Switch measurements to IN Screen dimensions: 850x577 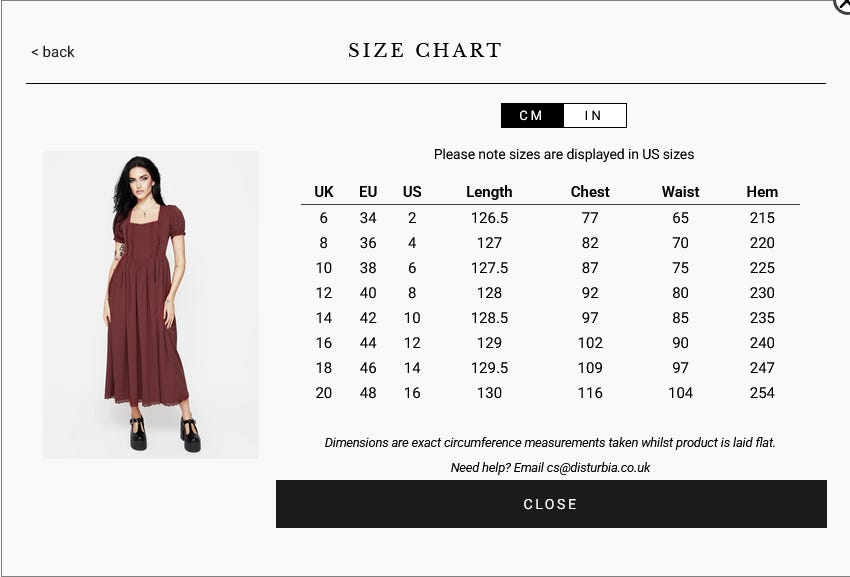click(594, 116)
